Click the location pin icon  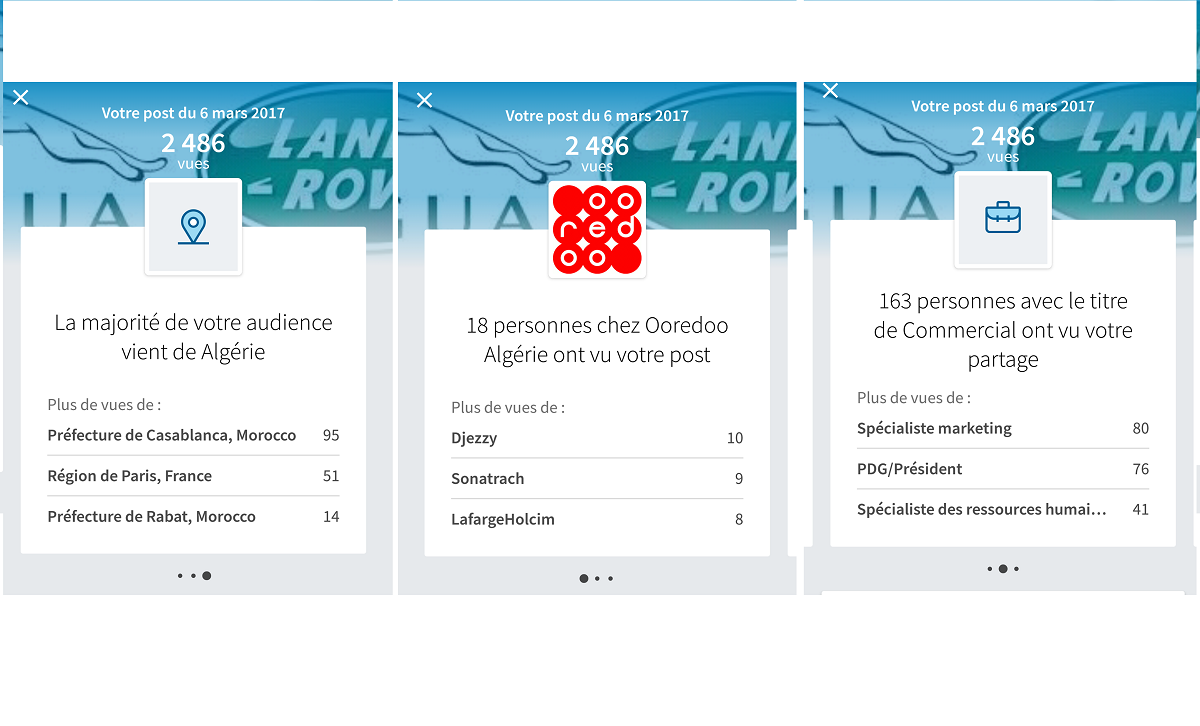click(193, 227)
